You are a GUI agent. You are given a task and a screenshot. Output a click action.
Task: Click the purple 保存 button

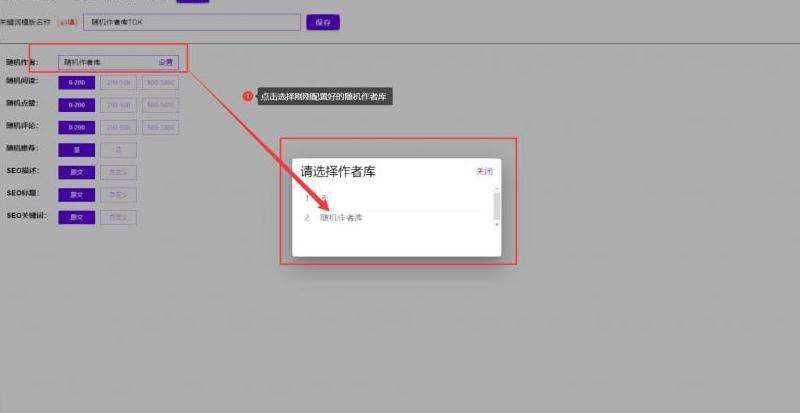tap(322, 21)
